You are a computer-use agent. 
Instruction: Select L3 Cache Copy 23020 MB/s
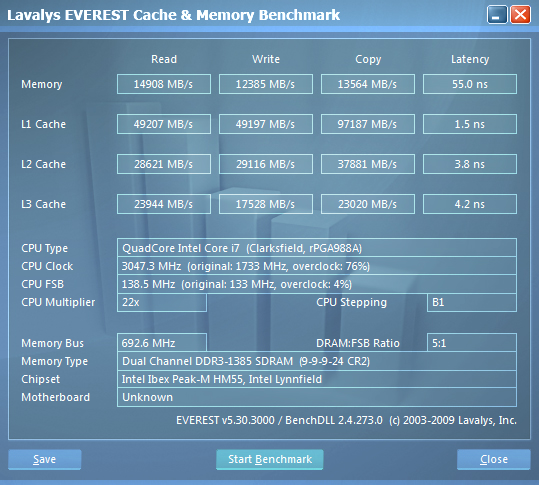coord(368,204)
